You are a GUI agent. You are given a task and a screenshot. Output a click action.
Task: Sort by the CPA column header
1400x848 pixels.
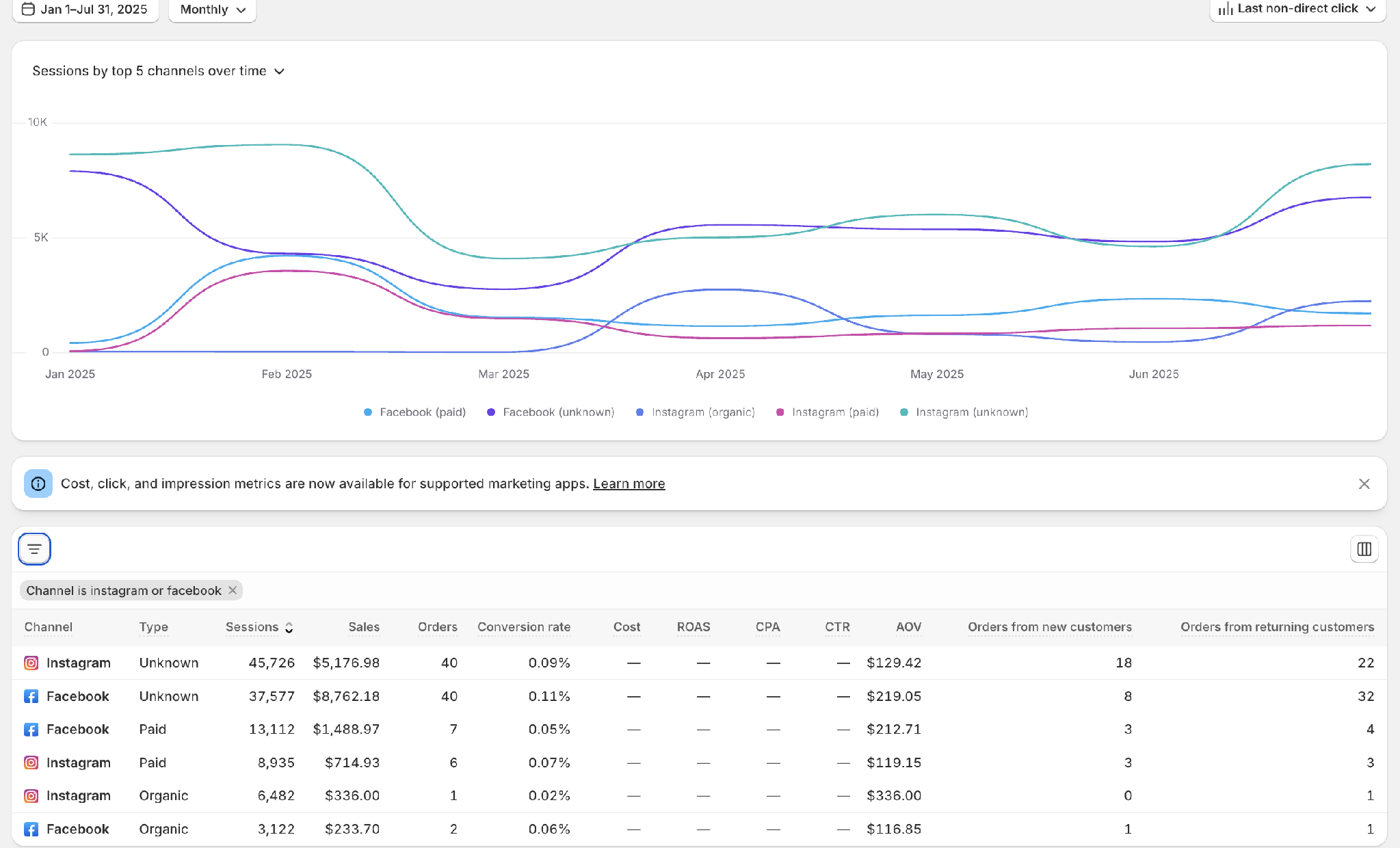point(767,627)
